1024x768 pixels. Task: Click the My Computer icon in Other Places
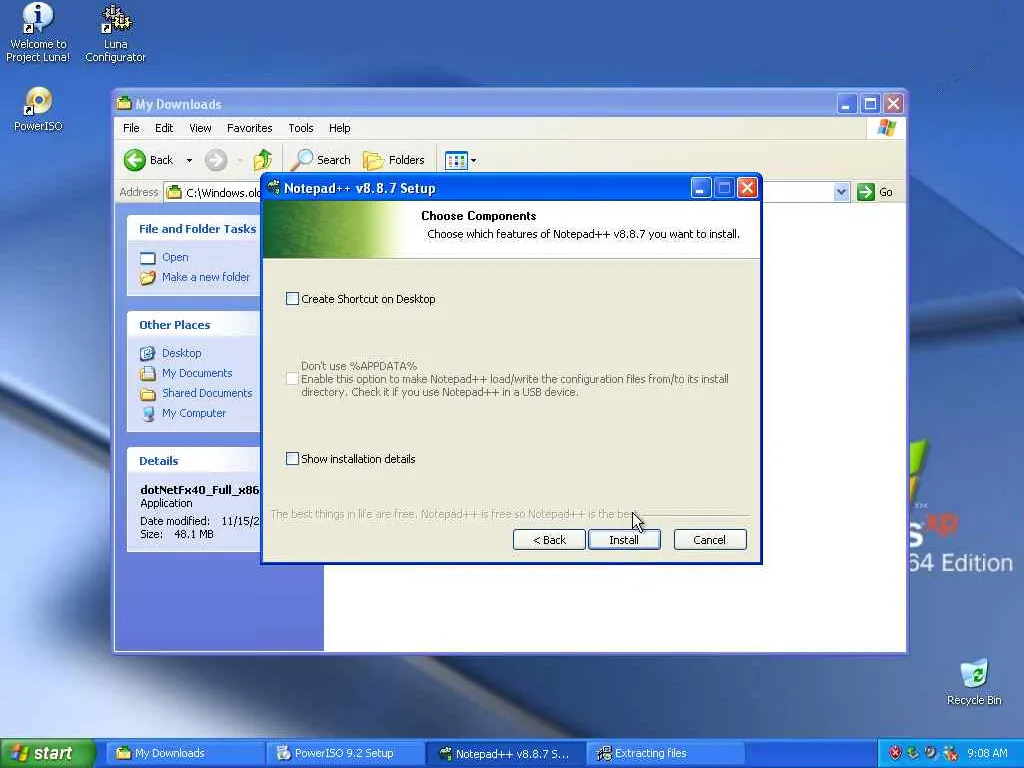click(148, 413)
